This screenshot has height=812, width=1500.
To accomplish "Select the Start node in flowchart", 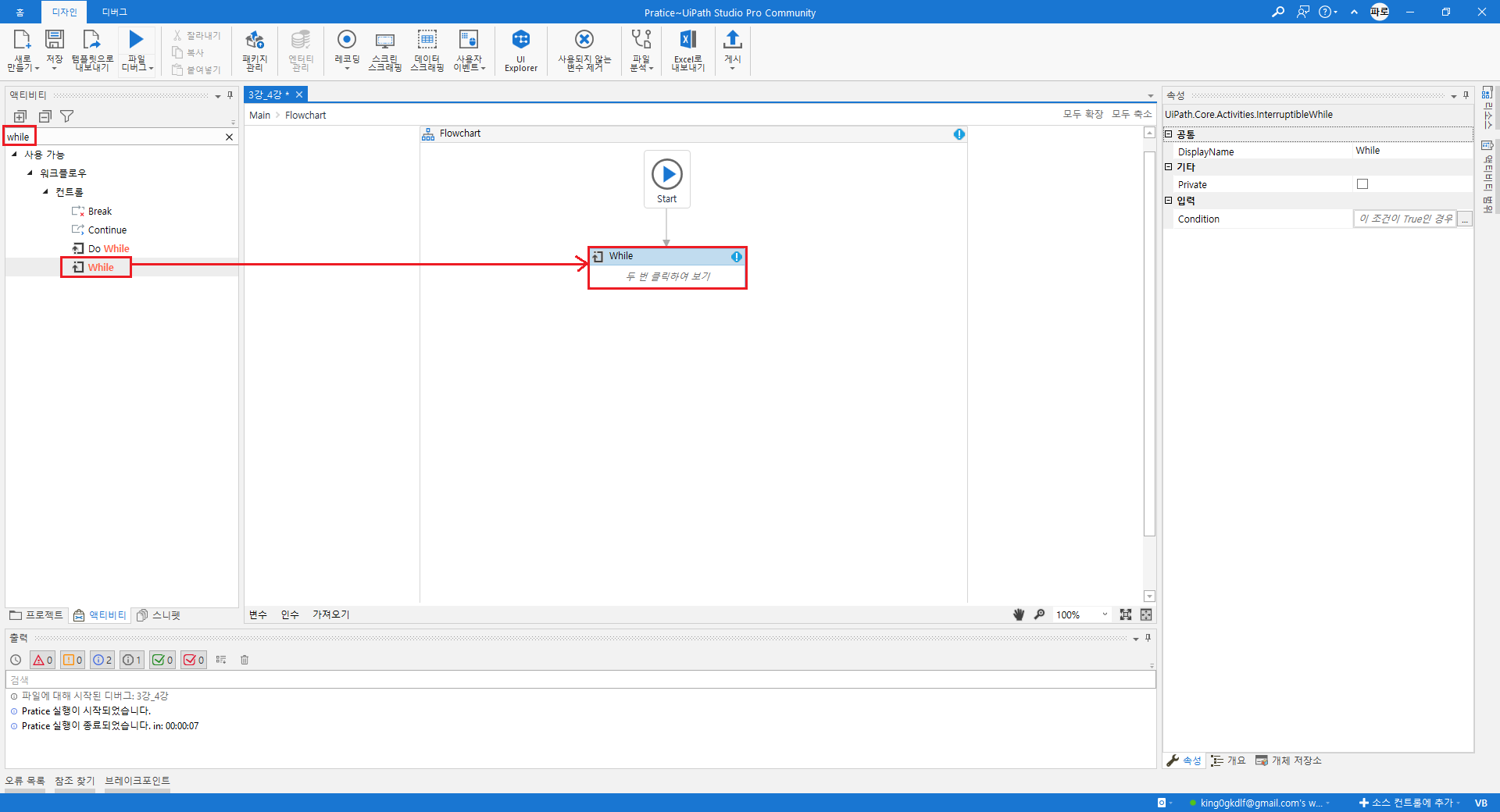I will (667, 179).
